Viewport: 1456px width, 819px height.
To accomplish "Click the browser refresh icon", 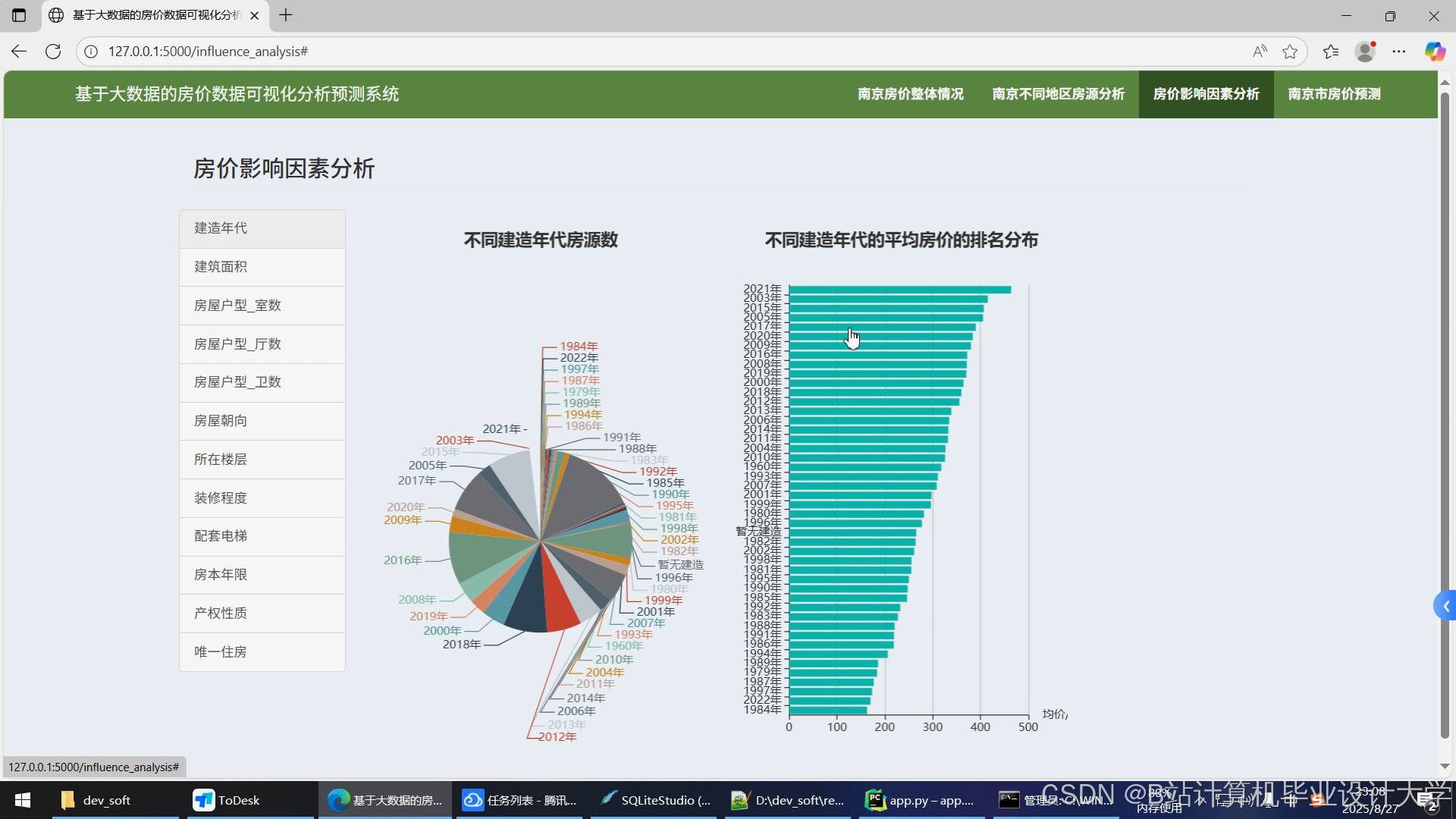I will tap(53, 52).
